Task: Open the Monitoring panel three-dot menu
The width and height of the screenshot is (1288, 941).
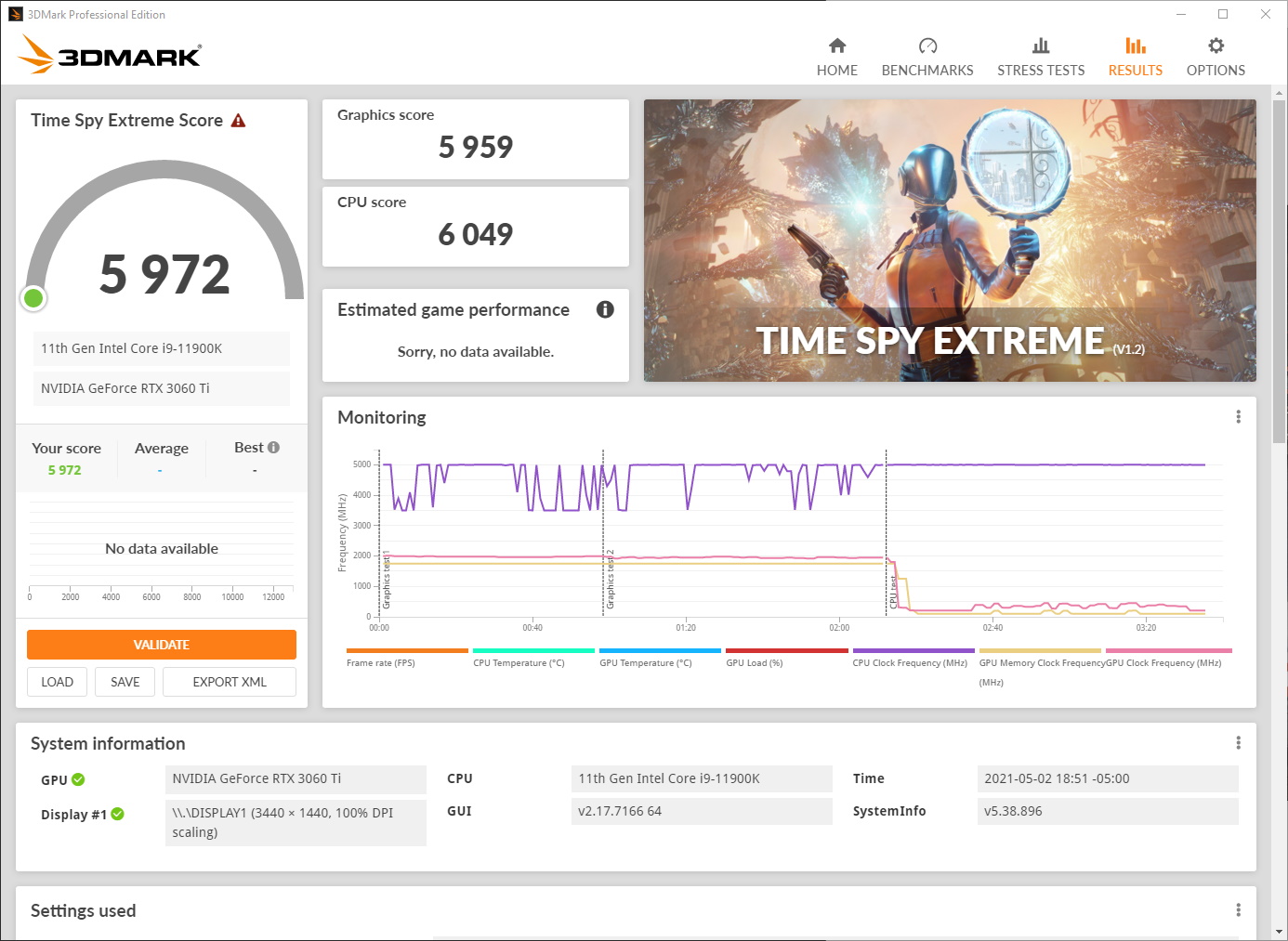Action: [x=1238, y=417]
